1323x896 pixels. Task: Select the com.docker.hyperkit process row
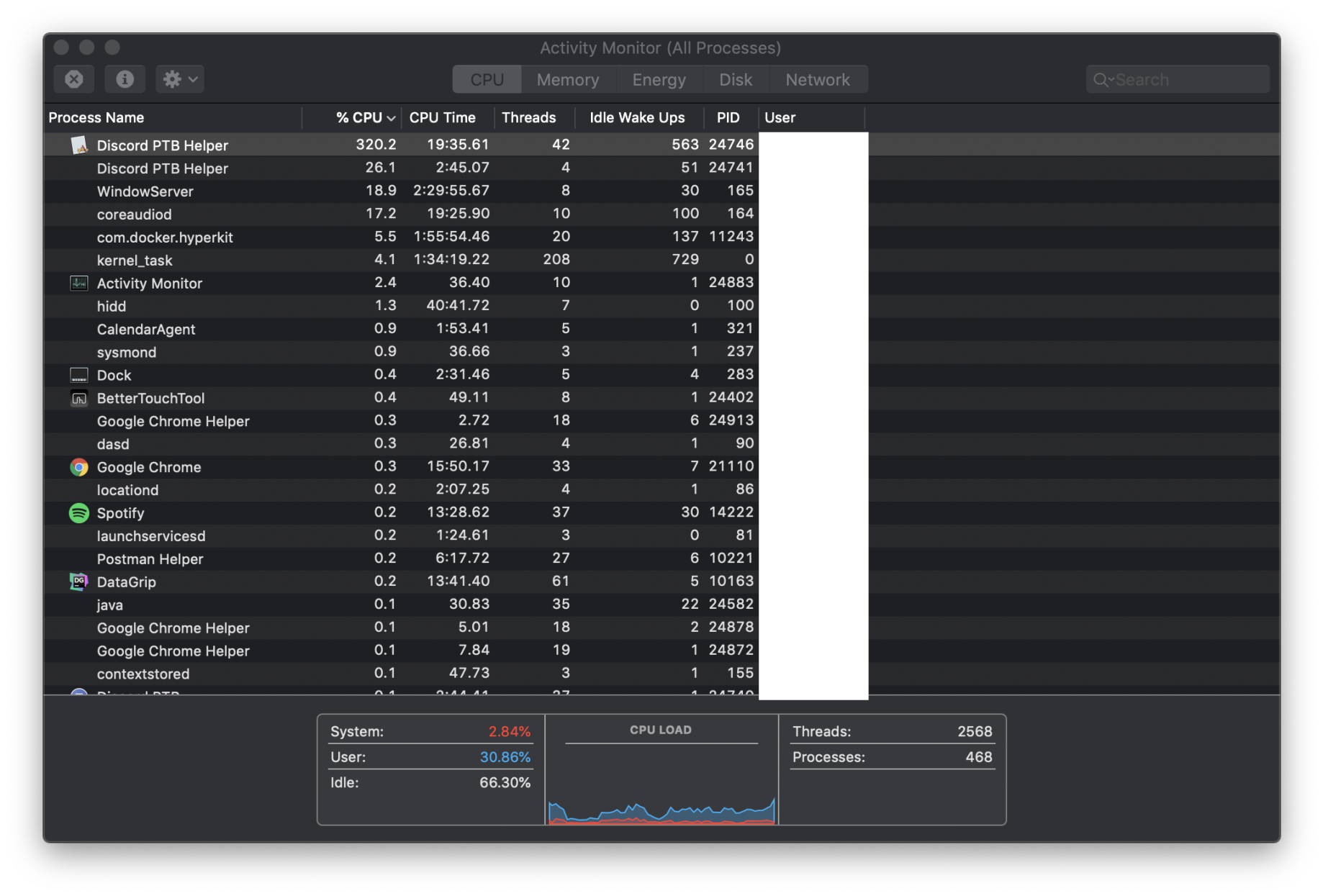click(661, 237)
